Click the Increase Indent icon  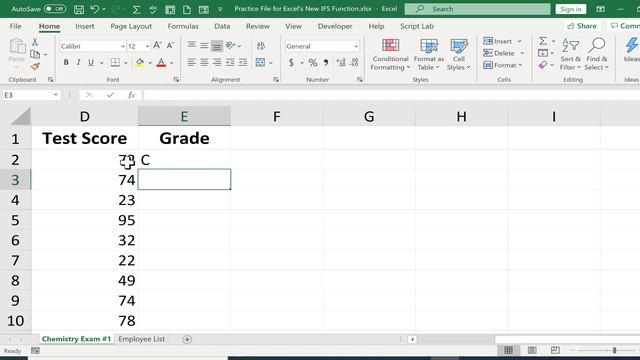click(243, 62)
